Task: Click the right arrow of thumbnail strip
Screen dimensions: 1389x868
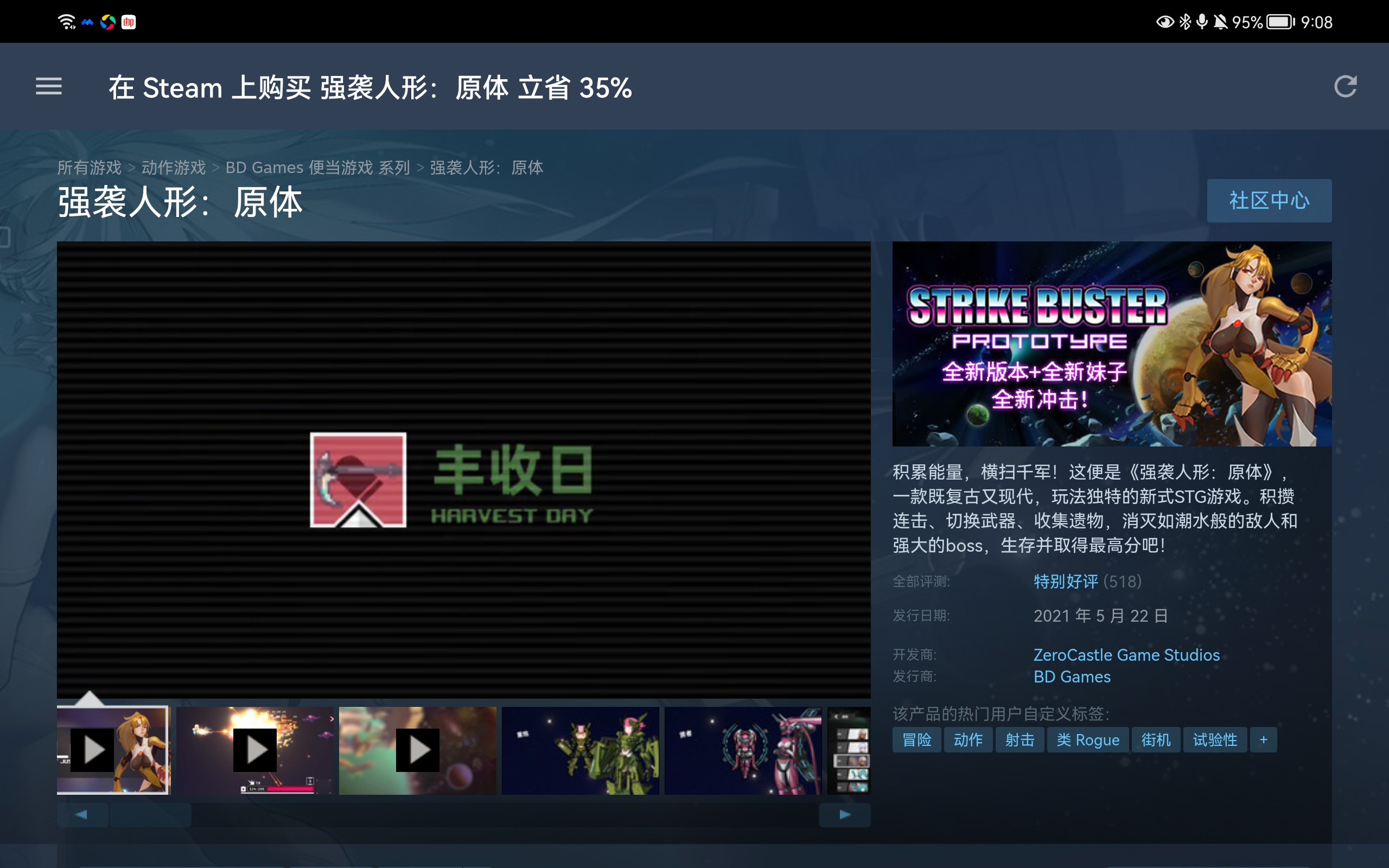Action: [845, 815]
